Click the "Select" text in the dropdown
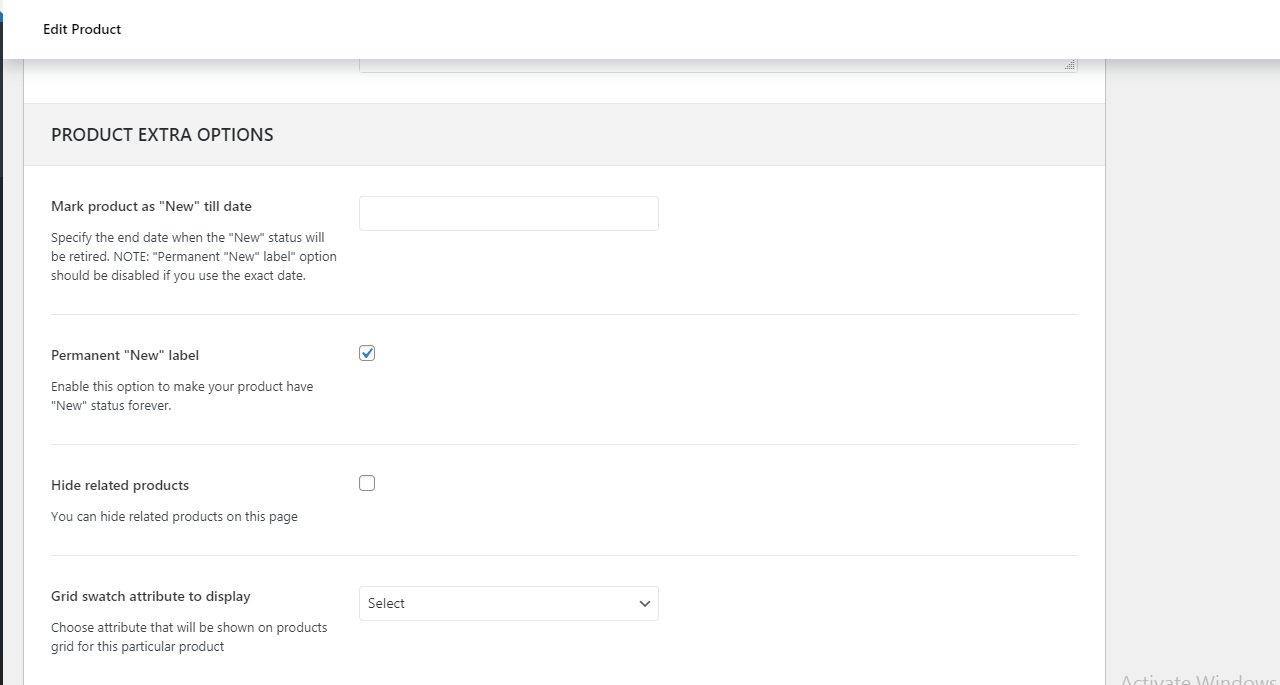This screenshot has width=1280, height=685. tap(386, 603)
